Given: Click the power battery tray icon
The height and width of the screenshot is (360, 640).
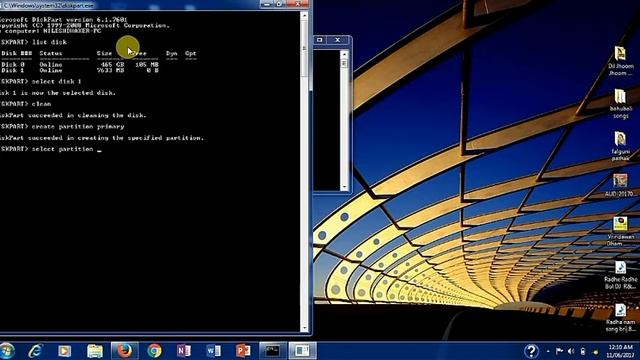Looking at the screenshot, I should (583, 351).
